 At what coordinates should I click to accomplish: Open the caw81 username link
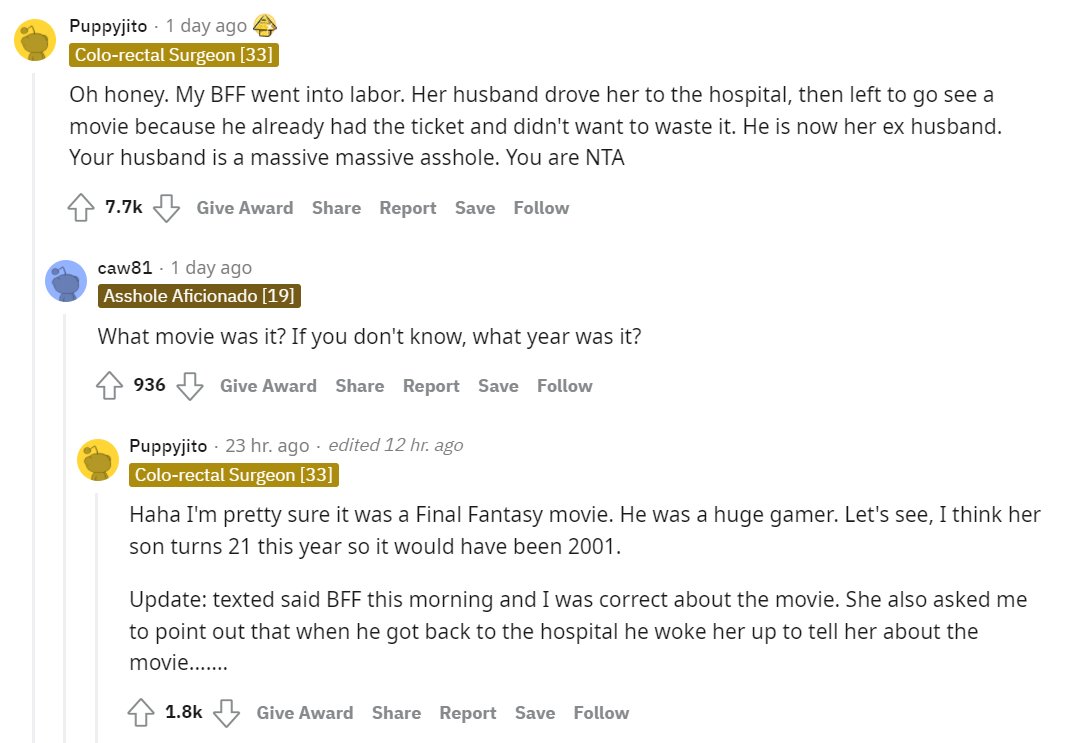point(125,268)
